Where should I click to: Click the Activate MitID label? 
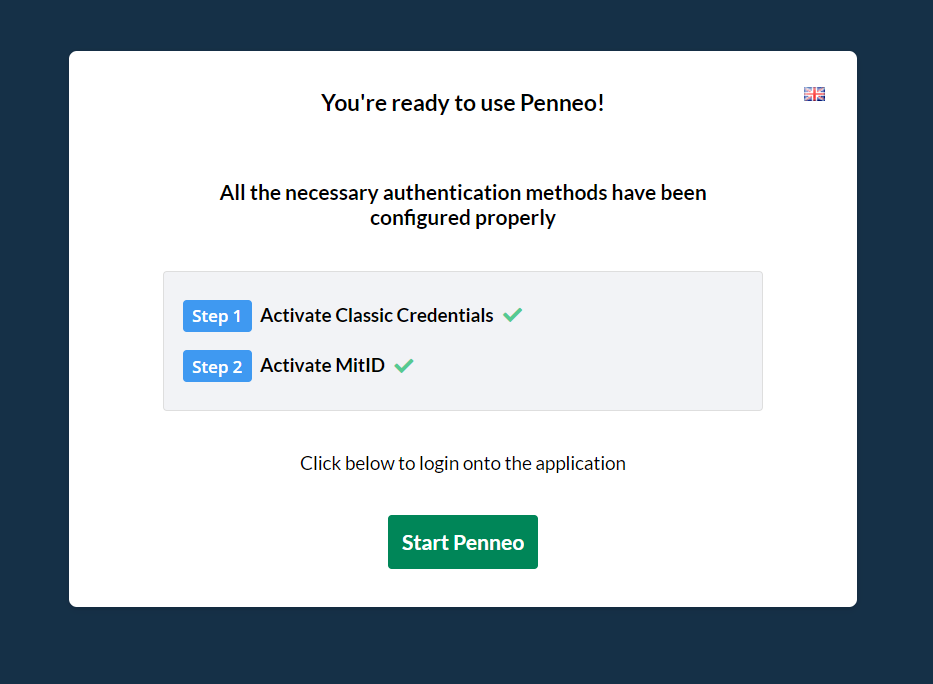[323, 365]
